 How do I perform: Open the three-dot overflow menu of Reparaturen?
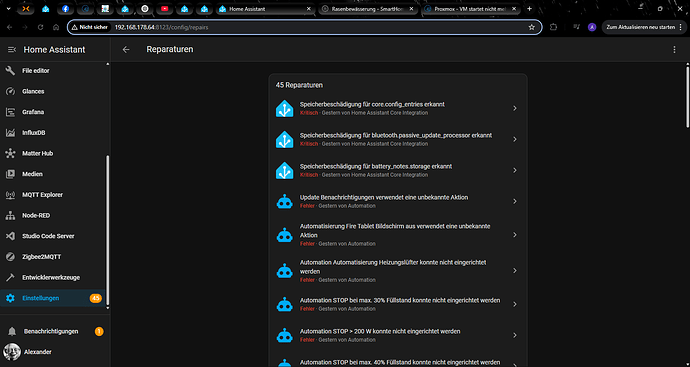point(674,50)
